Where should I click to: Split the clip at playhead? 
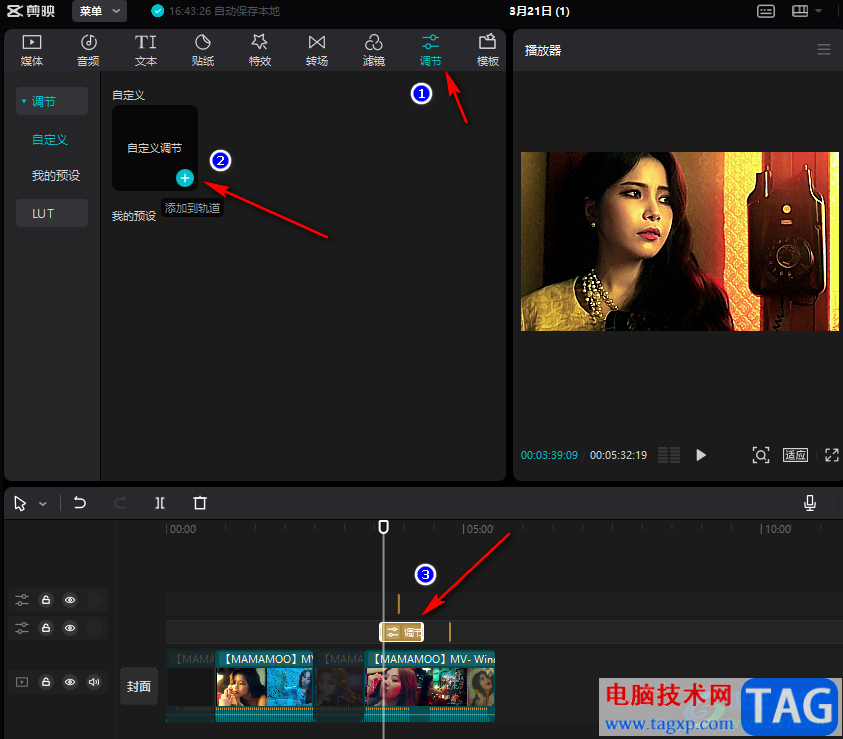tap(160, 503)
